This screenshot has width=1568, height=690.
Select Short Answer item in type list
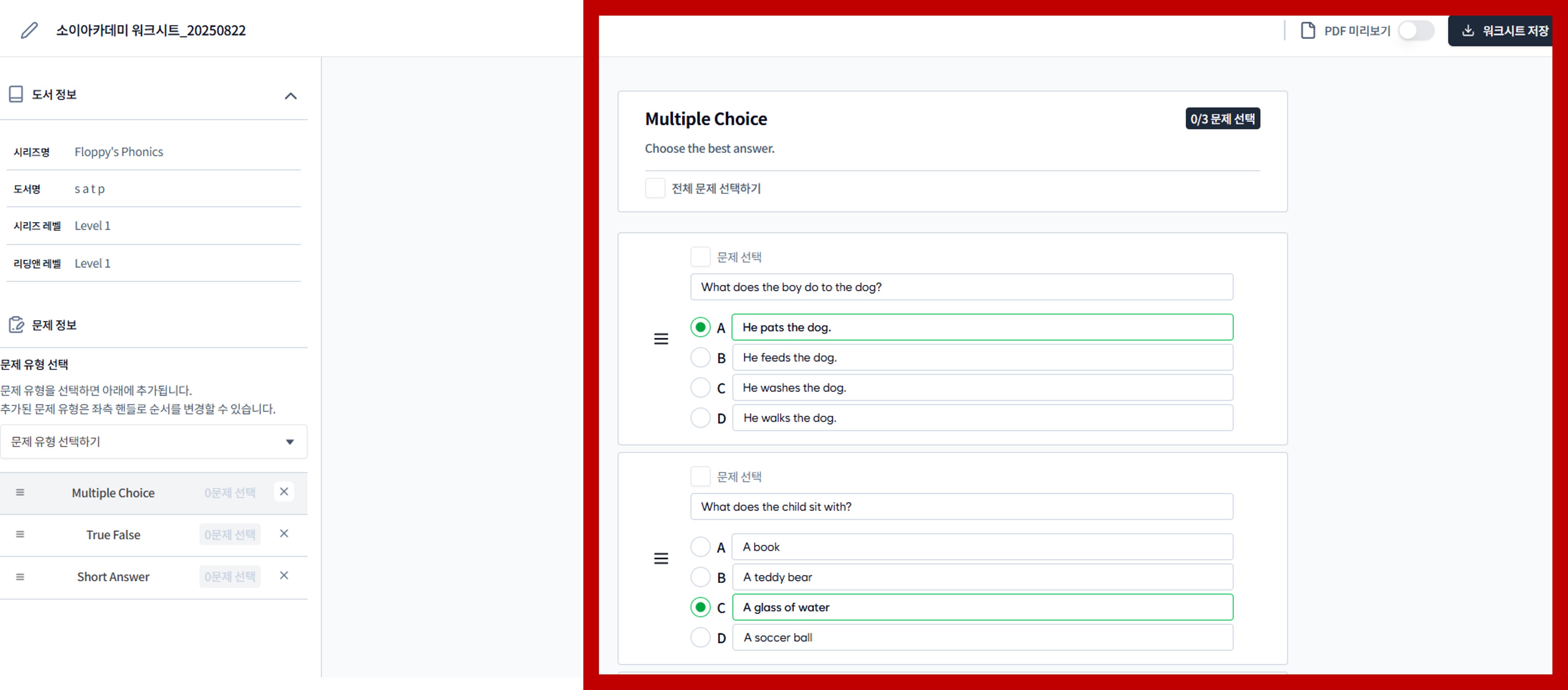click(x=113, y=577)
